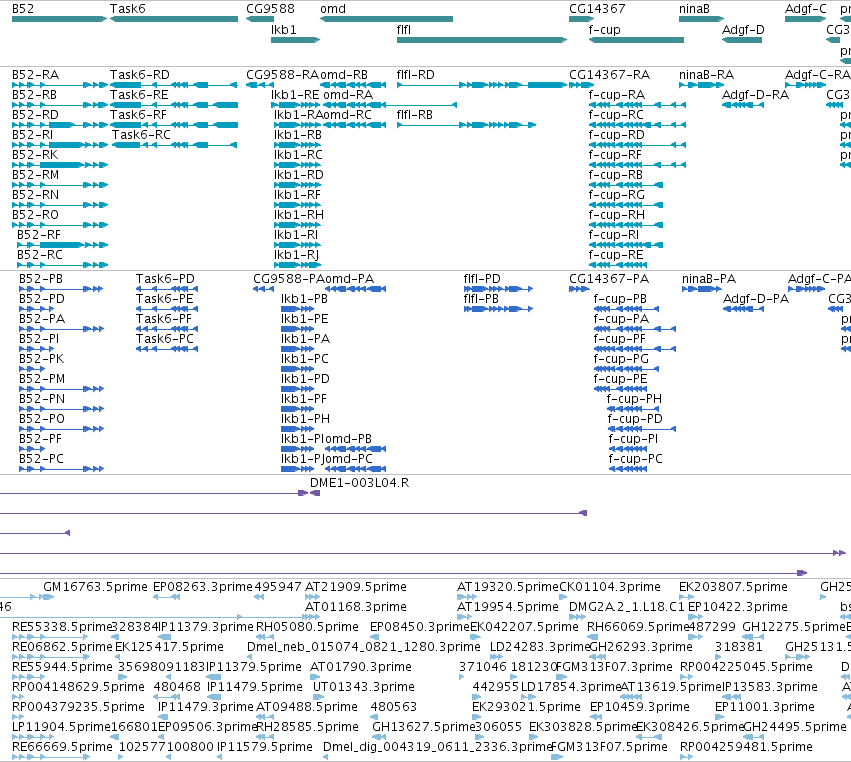851x762 pixels.
Task: Click protein B52-PB
Action: coord(41,278)
